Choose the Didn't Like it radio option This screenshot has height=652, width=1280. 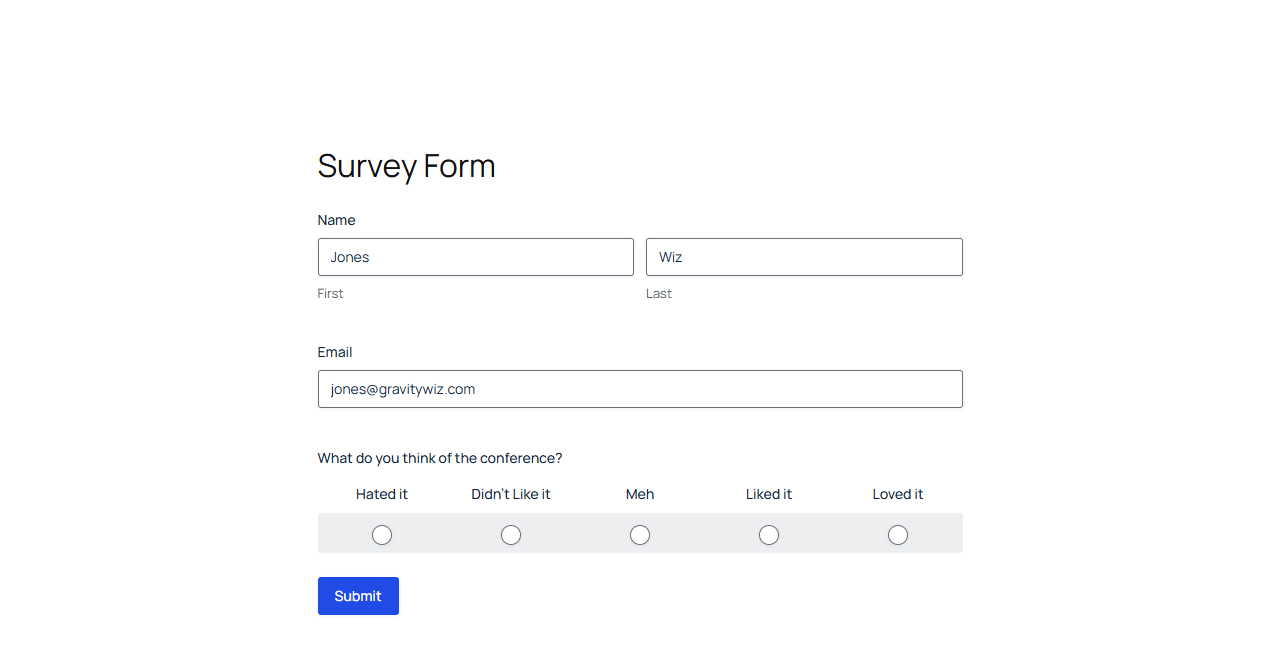pyautogui.click(x=511, y=535)
